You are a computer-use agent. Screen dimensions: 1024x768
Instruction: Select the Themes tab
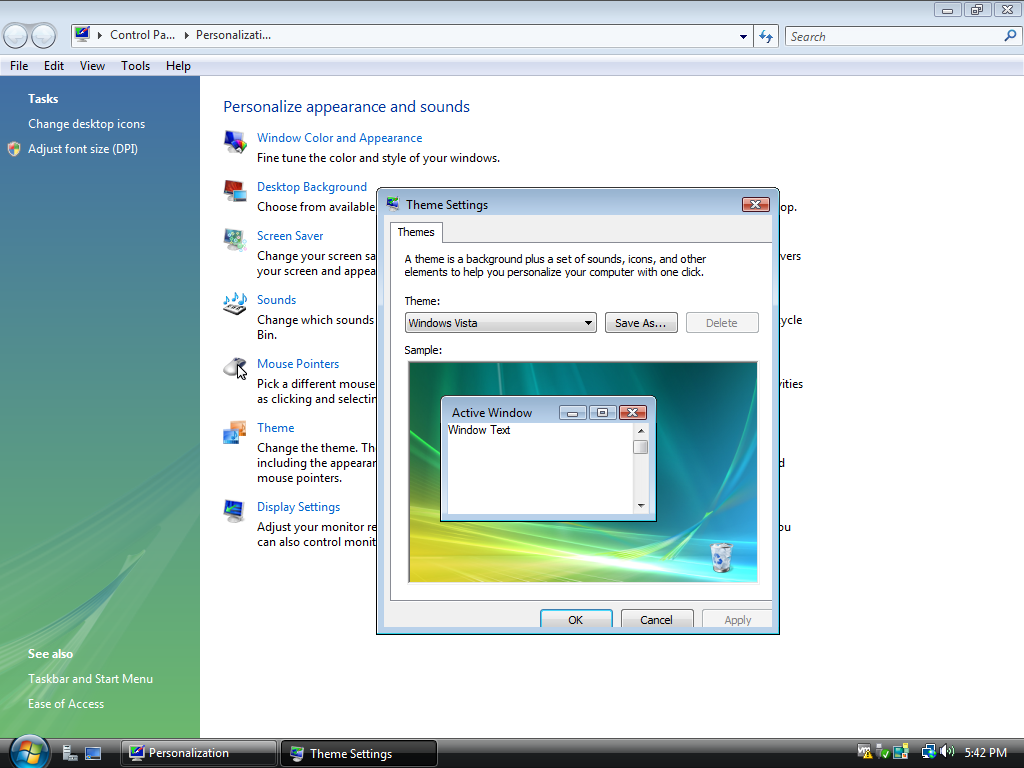(x=416, y=232)
